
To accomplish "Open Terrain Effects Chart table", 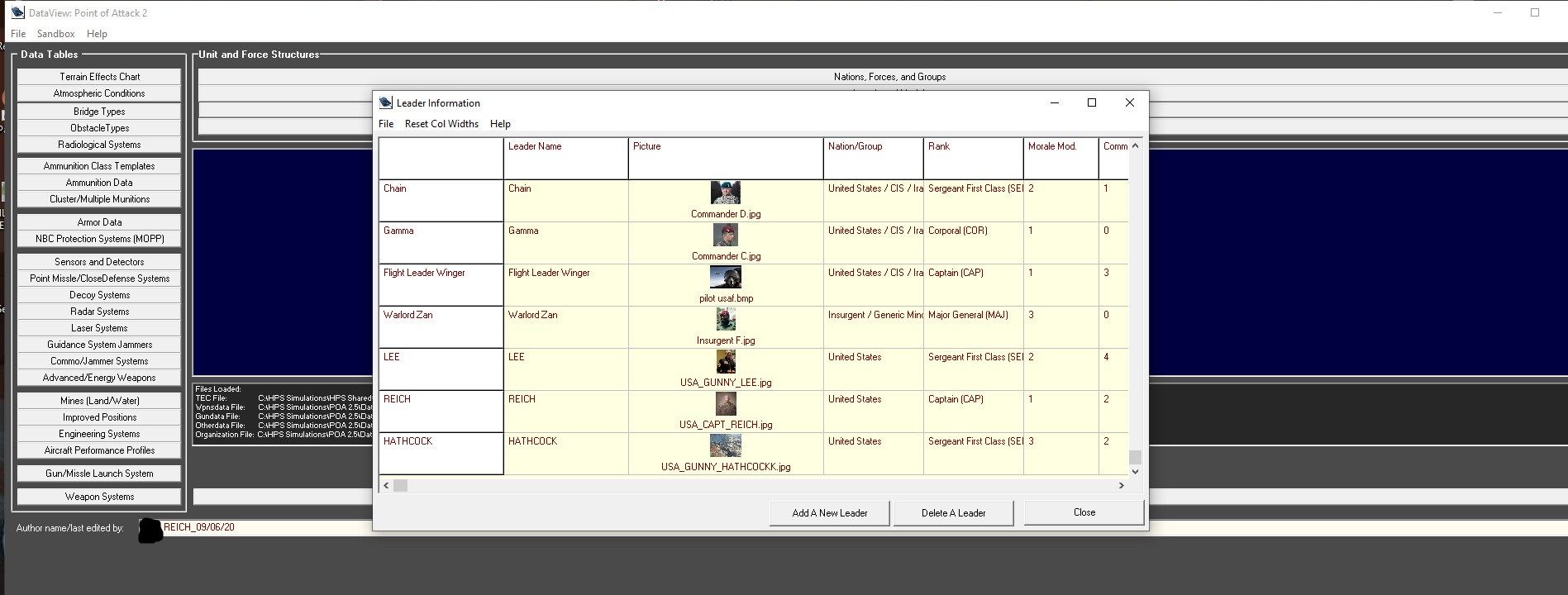I will [x=99, y=77].
